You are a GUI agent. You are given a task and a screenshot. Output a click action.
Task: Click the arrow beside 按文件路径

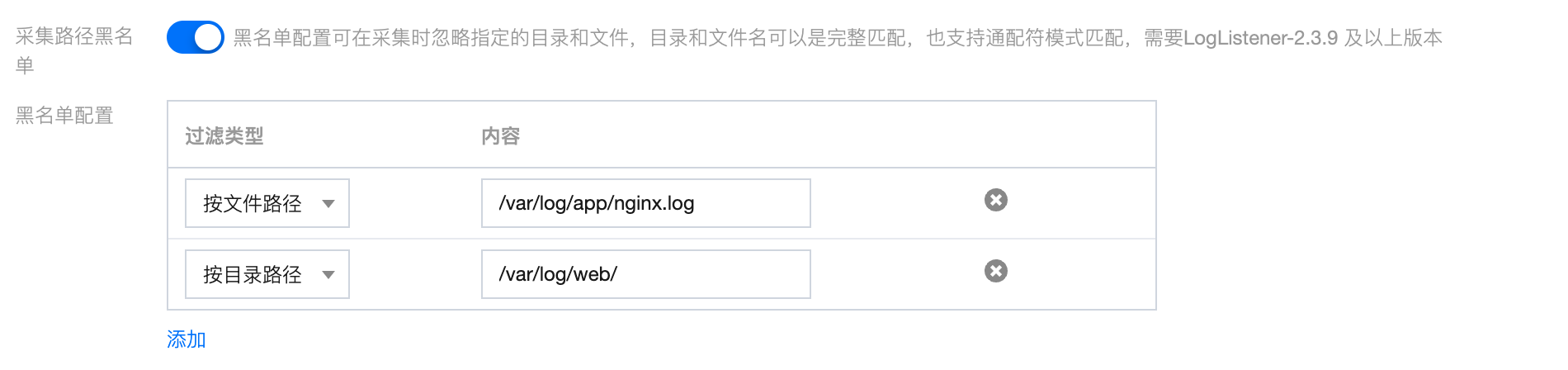[328, 204]
